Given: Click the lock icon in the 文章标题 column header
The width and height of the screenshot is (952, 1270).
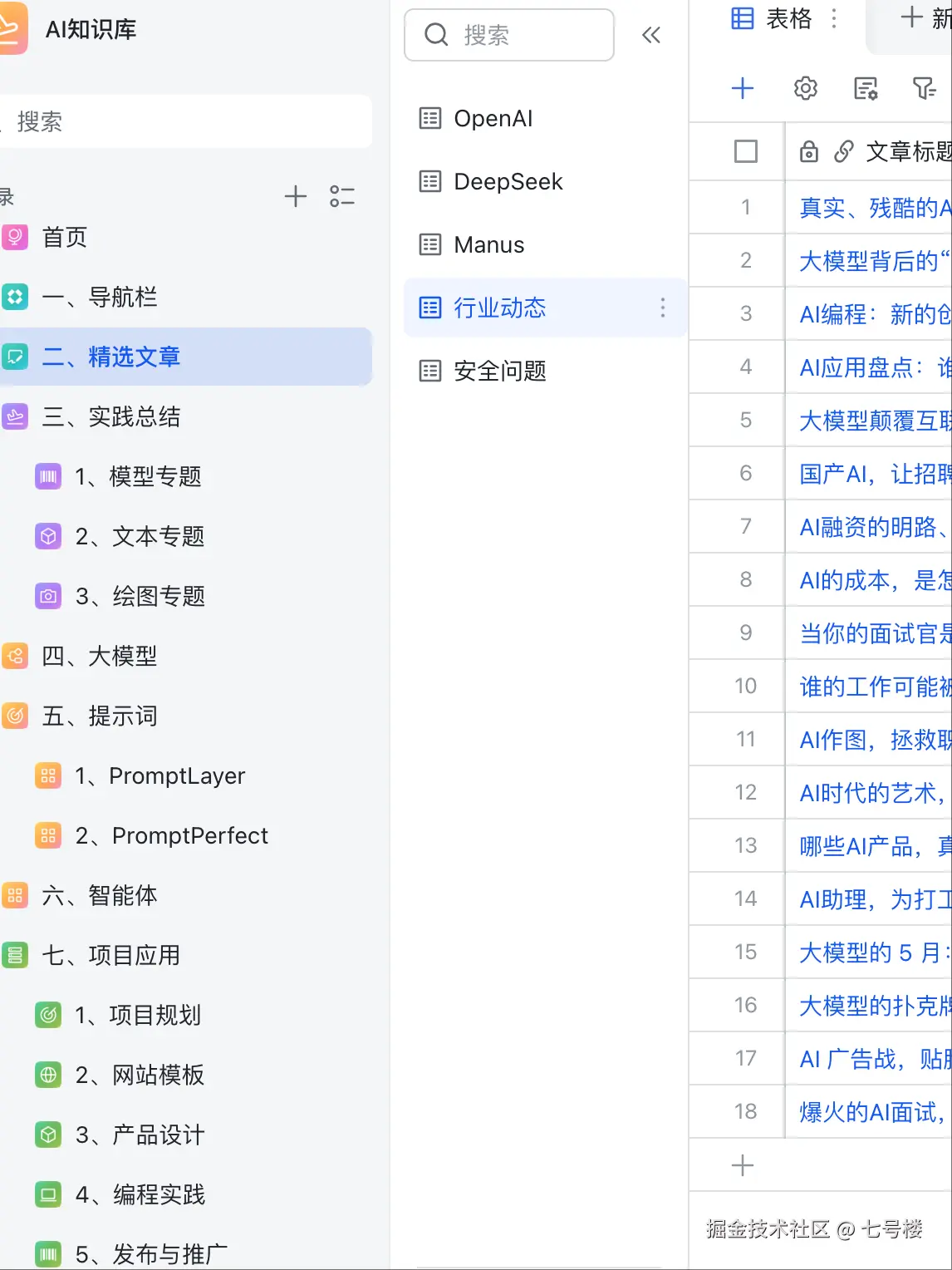Looking at the screenshot, I should (809, 152).
